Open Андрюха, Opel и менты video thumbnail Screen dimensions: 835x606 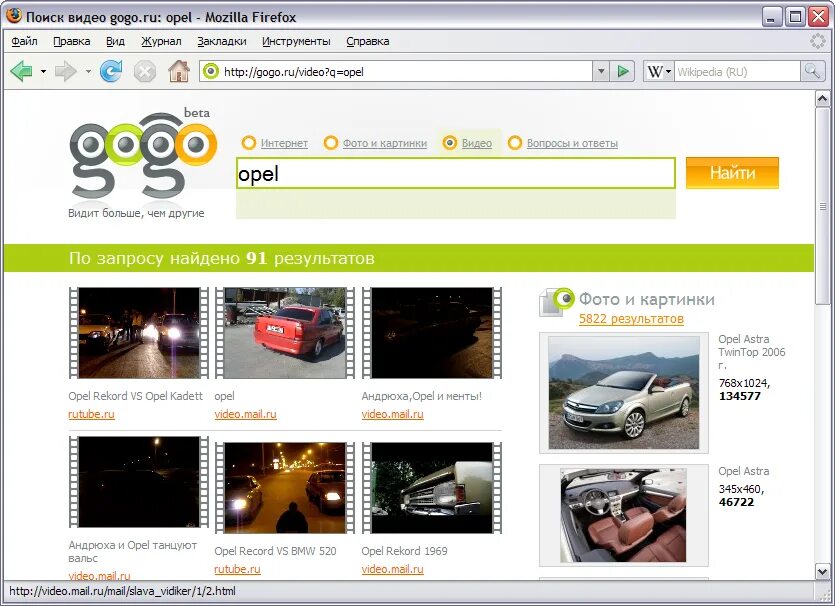(432, 333)
